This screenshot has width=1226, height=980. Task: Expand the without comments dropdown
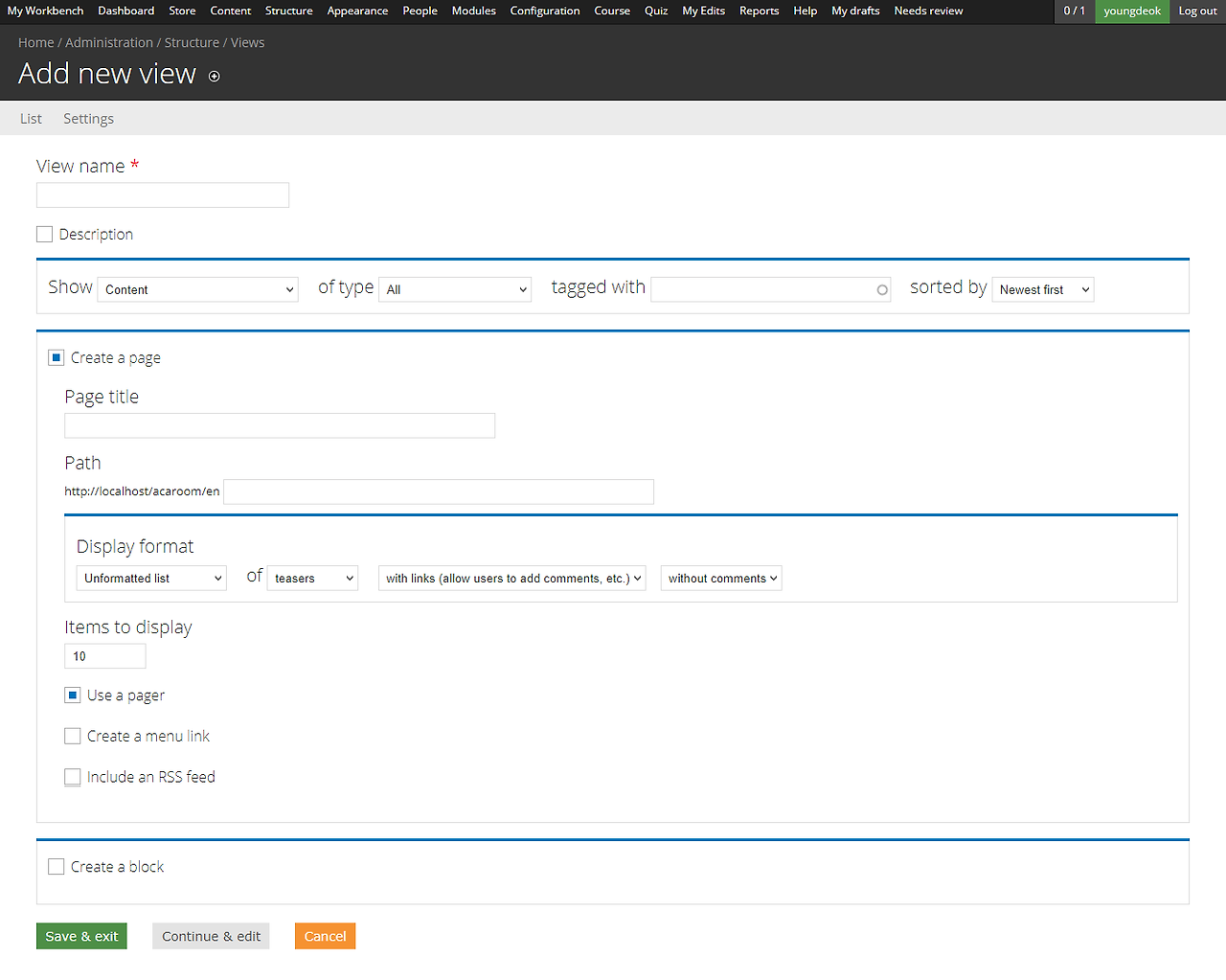pyautogui.click(x=721, y=579)
